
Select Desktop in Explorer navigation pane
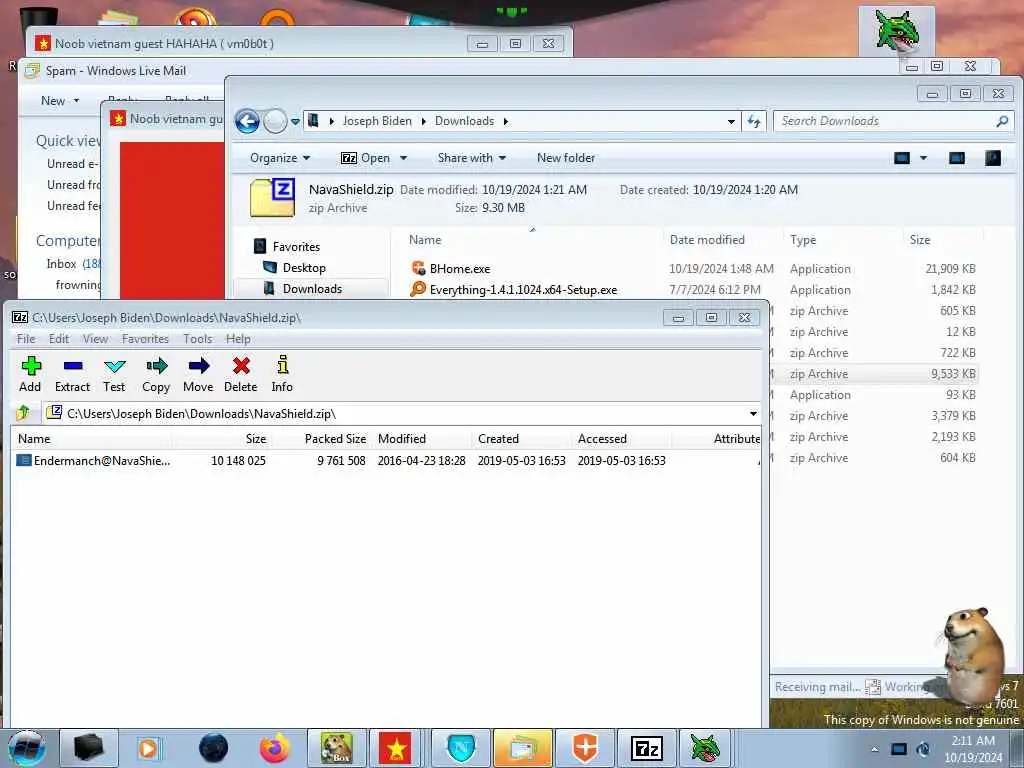pos(304,268)
